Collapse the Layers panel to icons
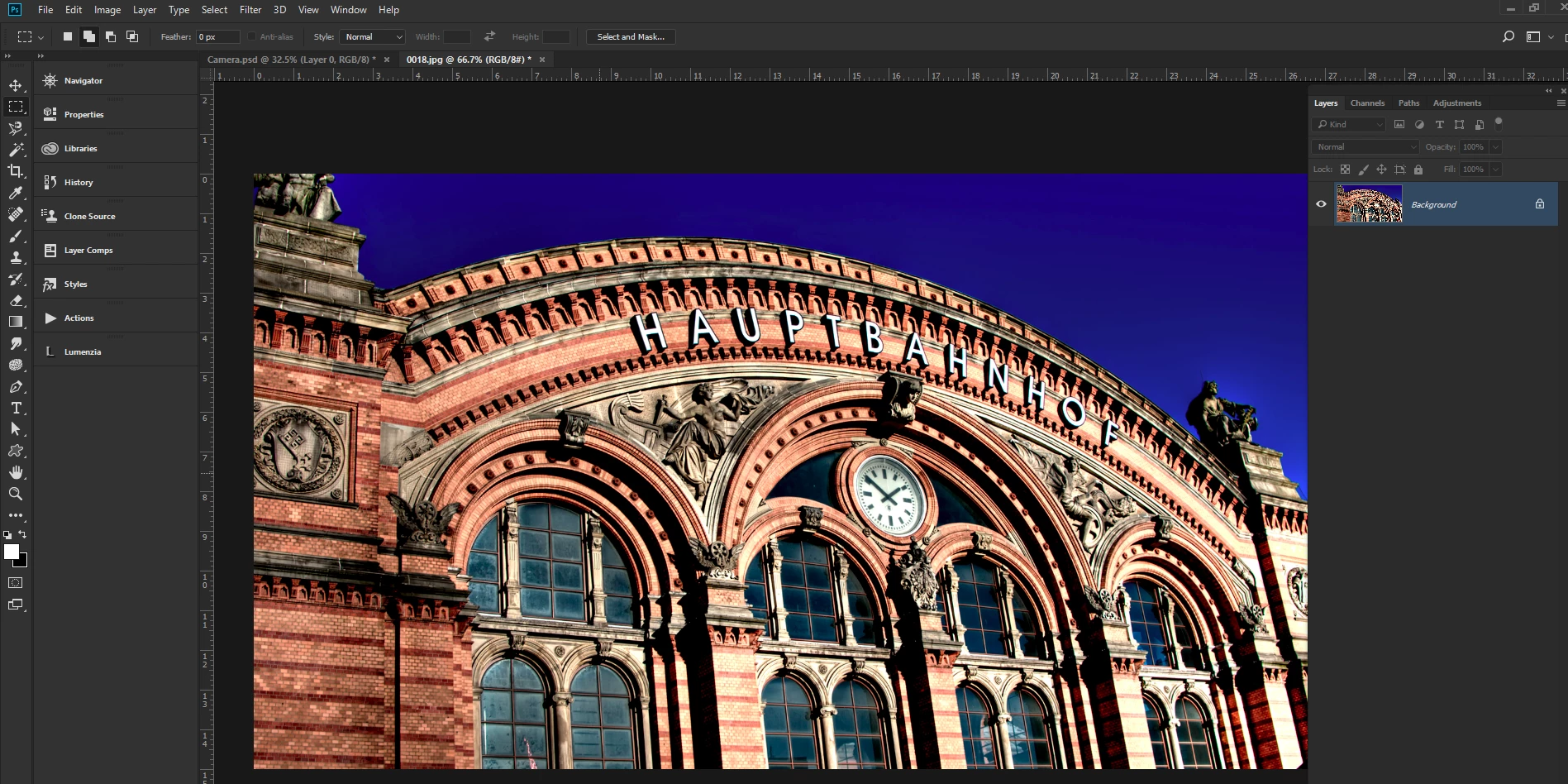 pyautogui.click(x=1548, y=91)
